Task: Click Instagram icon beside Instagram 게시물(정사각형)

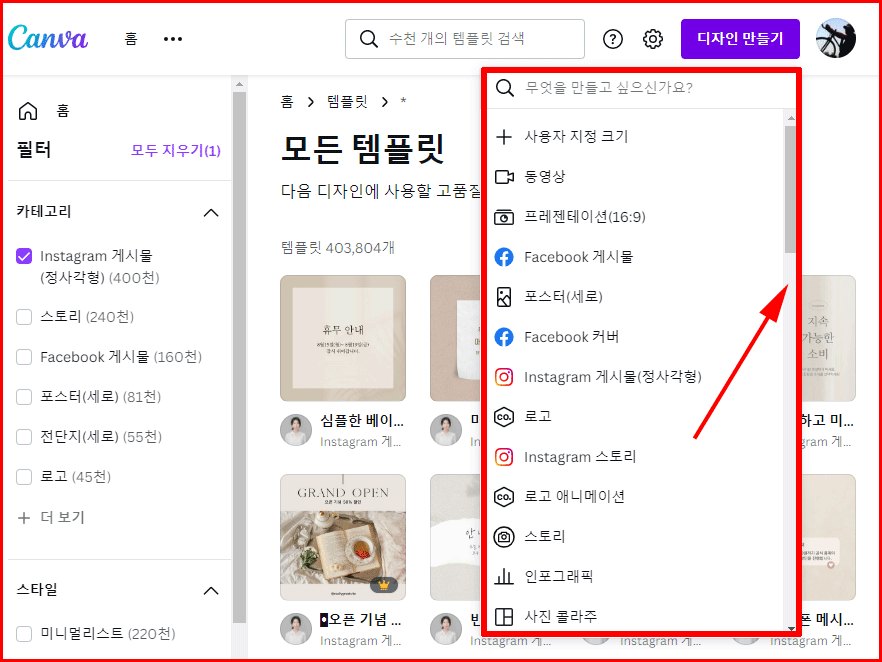Action: 504,377
